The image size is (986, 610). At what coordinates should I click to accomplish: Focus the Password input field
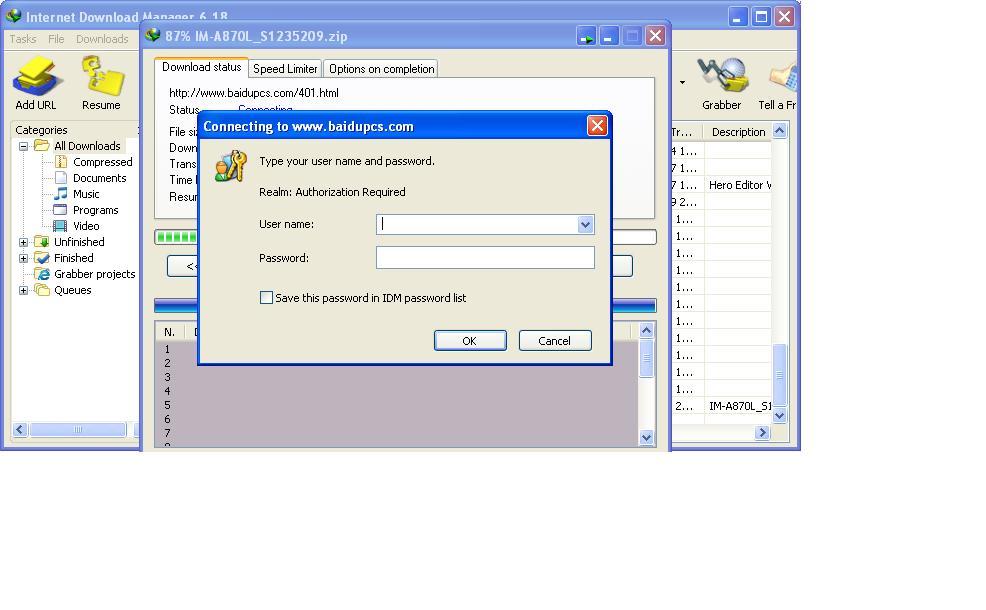(x=485, y=258)
